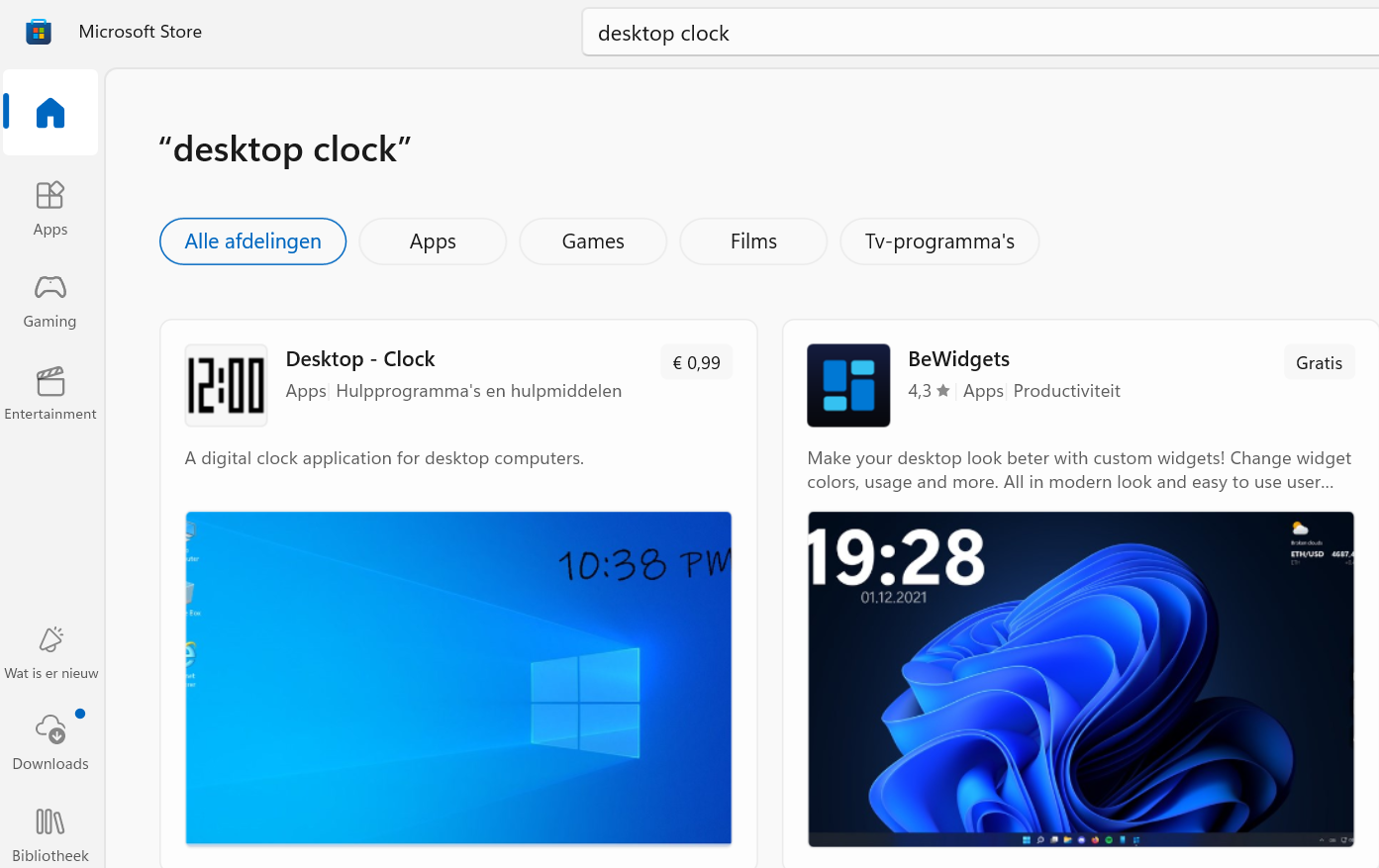Click the search box containing 'desktop clock'
This screenshot has height=868, width=1379.
pyautogui.click(x=980, y=34)
